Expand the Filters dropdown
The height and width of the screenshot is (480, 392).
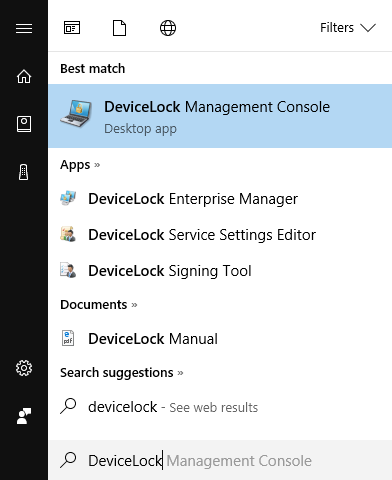348,28
